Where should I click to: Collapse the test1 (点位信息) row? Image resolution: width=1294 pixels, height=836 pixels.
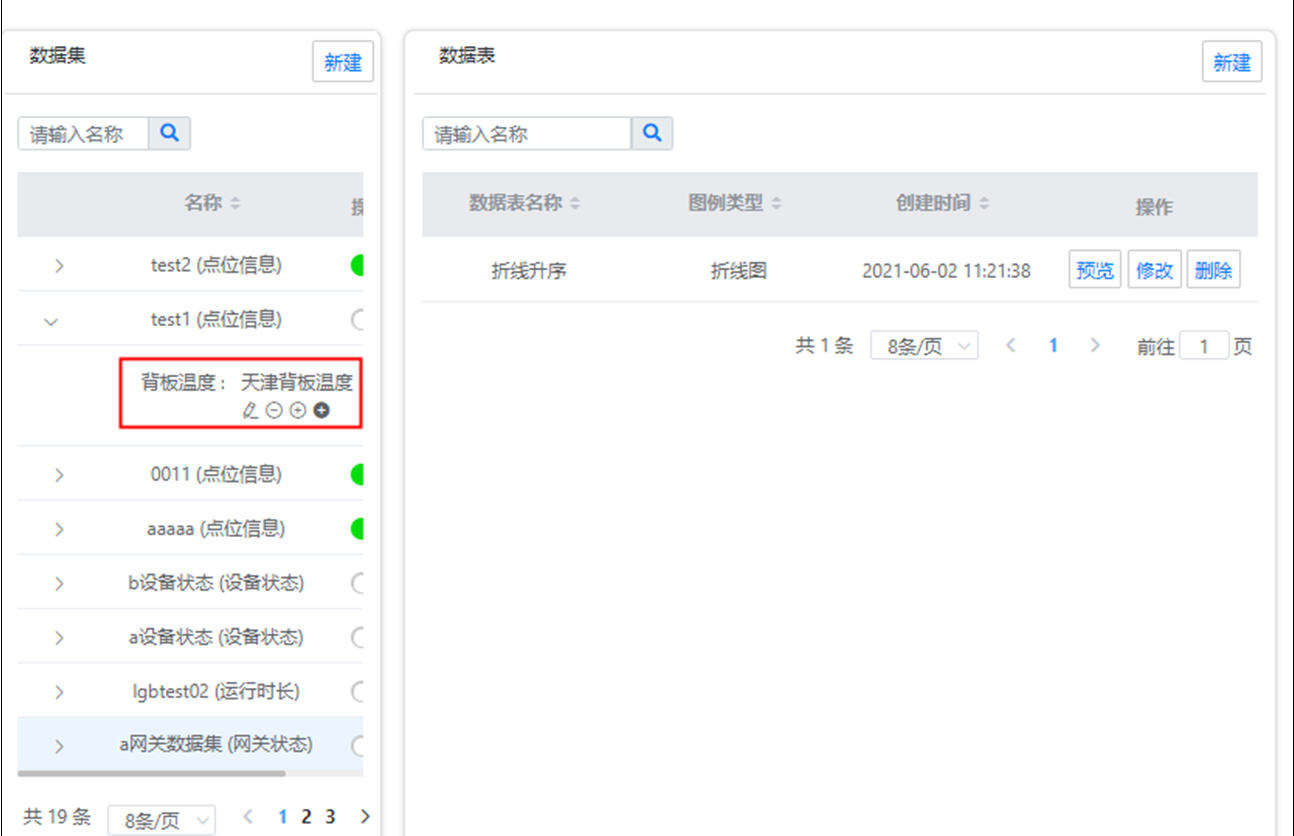tap(52, 321)
